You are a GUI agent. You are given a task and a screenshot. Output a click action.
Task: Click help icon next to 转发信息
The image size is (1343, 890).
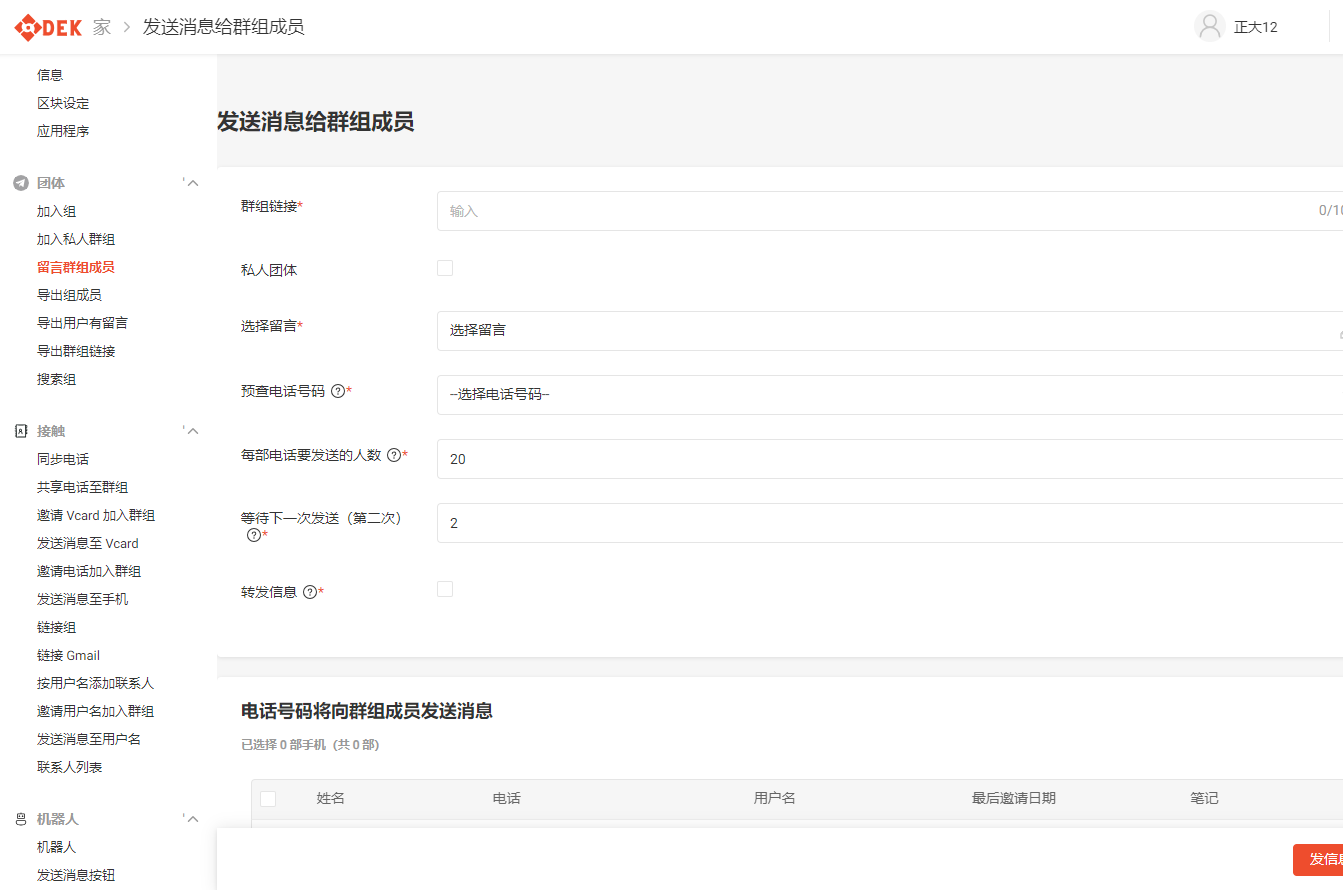tap(309, 591)
